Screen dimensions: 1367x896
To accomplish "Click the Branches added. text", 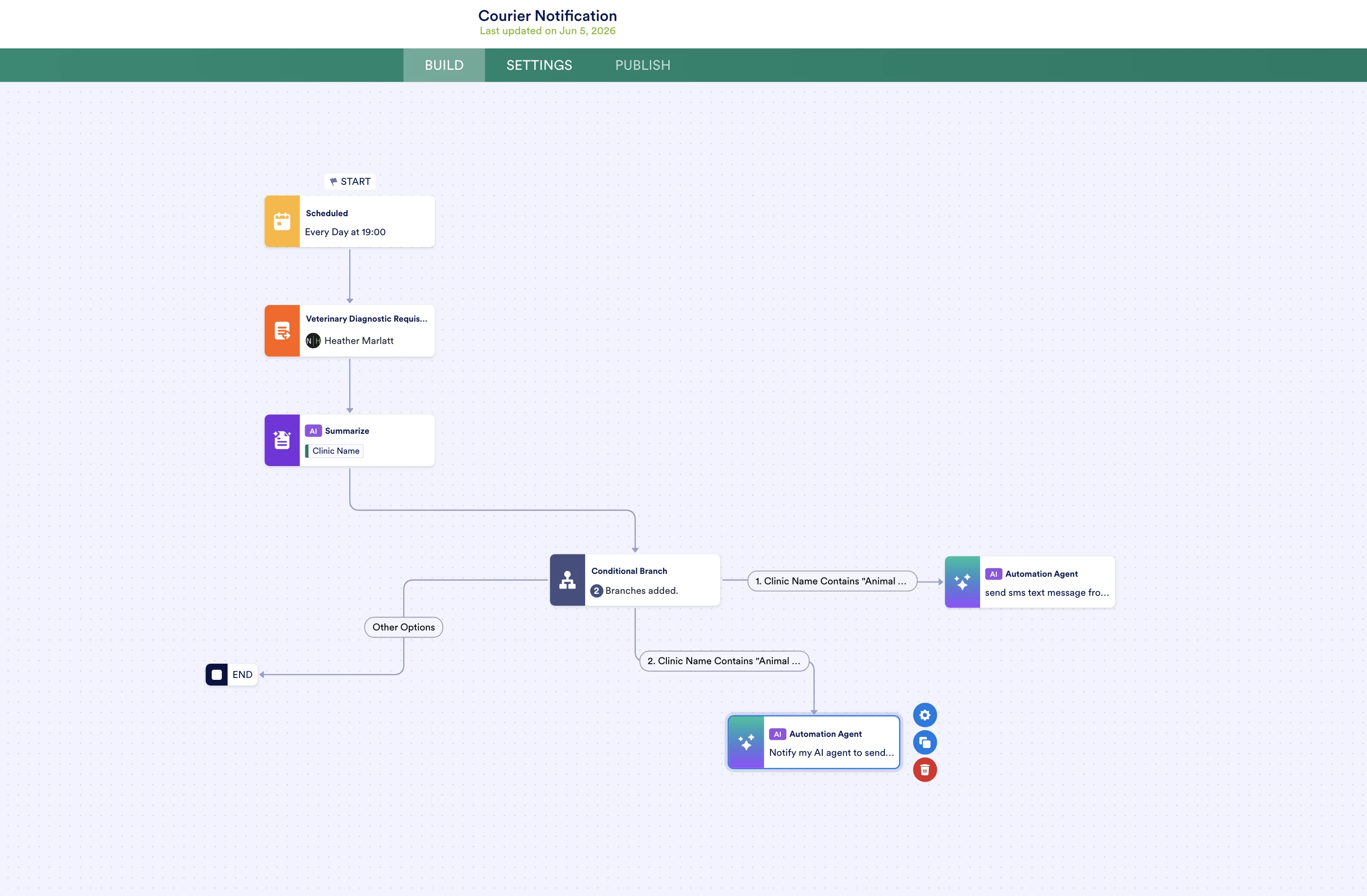I will (642, 591).
